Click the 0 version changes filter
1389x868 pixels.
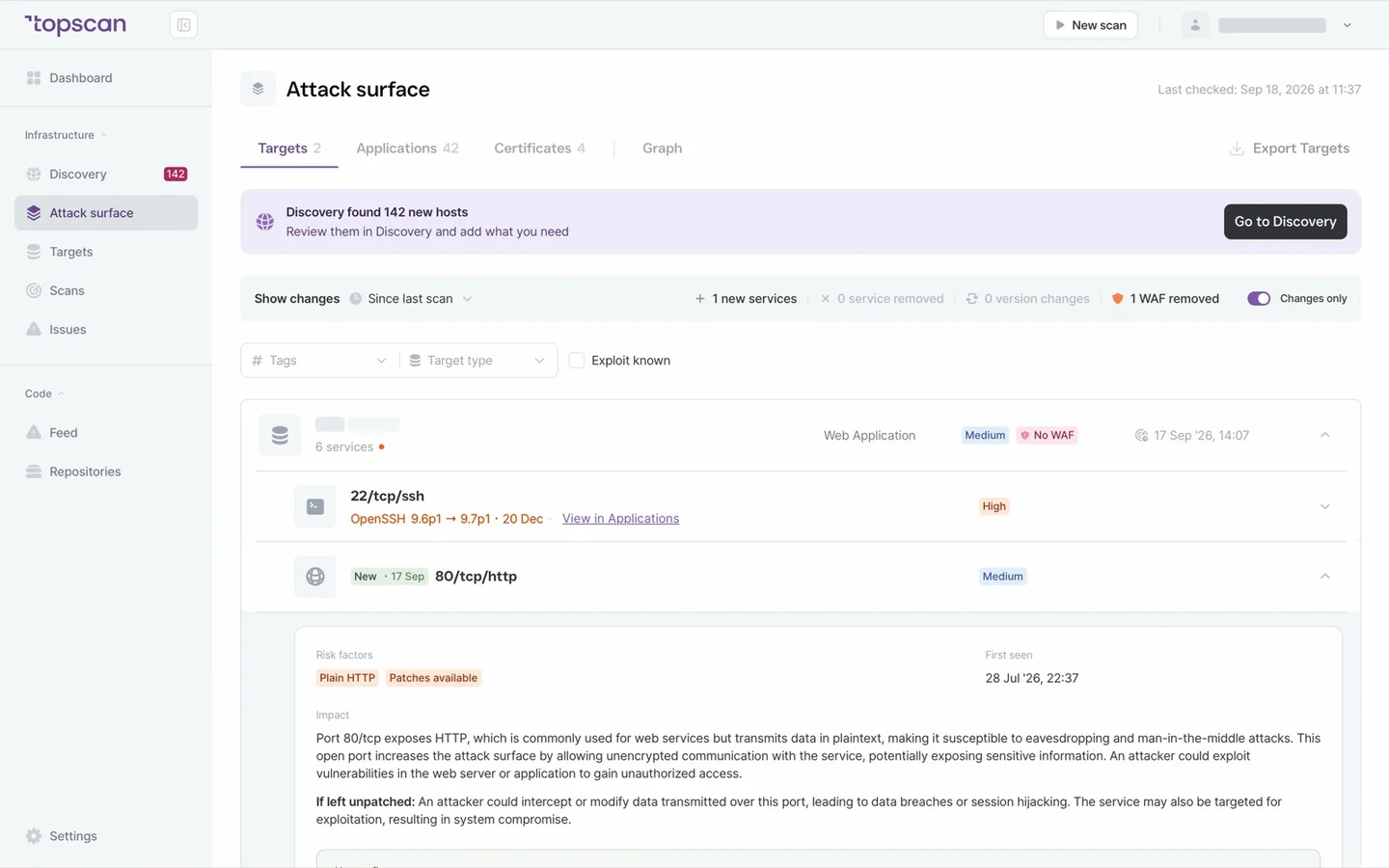pos(1027,299)
